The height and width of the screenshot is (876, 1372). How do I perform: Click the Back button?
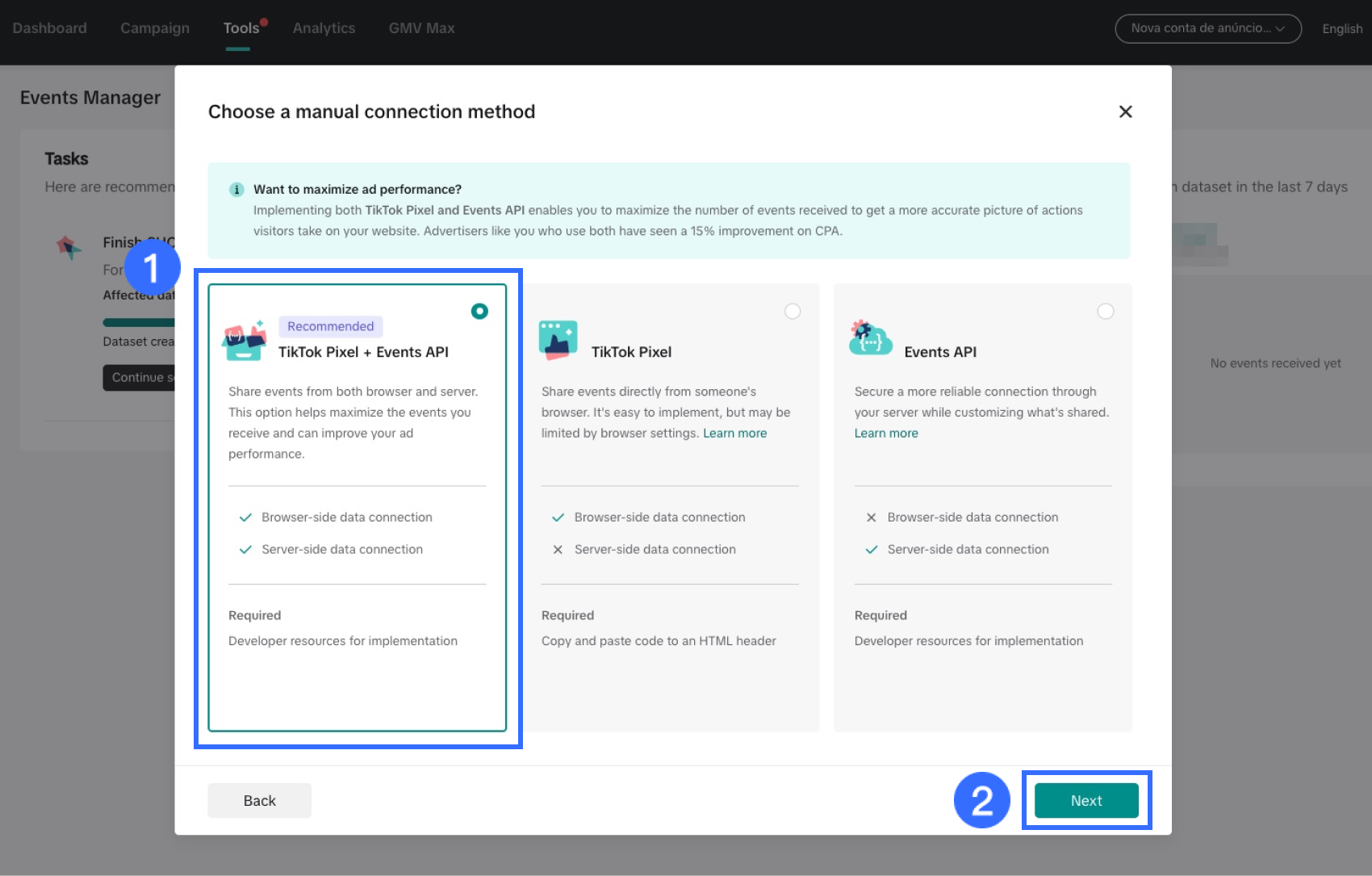point(260,800)
